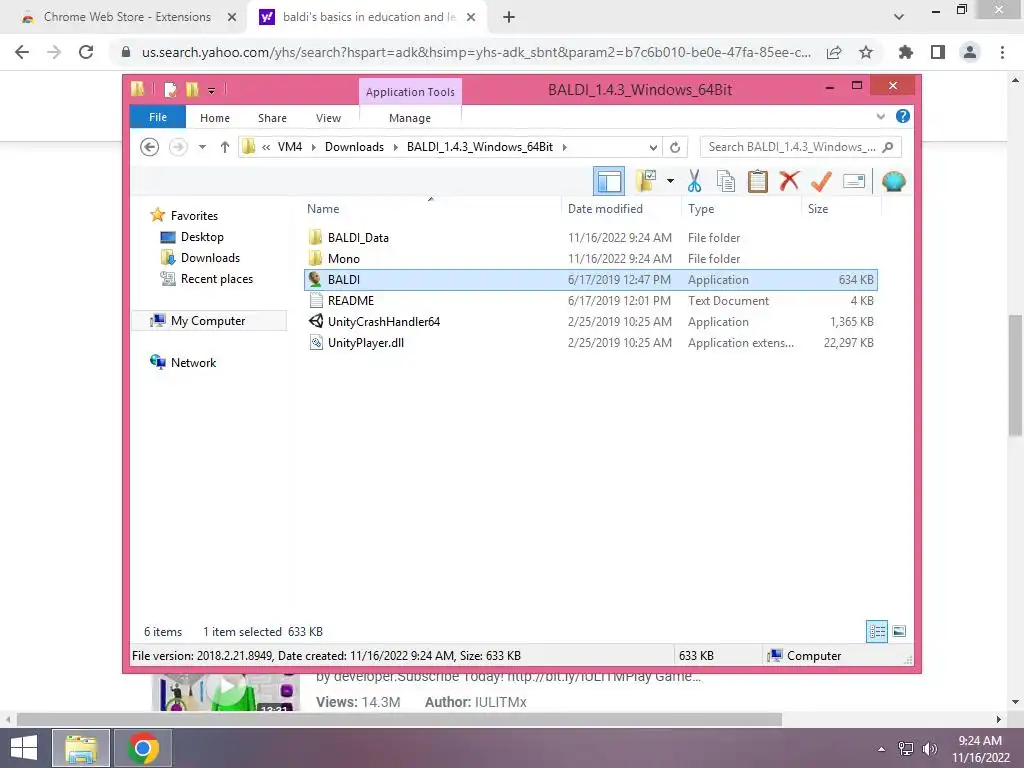The width and height of the screenshot is (1024, 768).
Task: Switch to Large icons view icon
Action: pyautogui.click(x=899, y=631)
